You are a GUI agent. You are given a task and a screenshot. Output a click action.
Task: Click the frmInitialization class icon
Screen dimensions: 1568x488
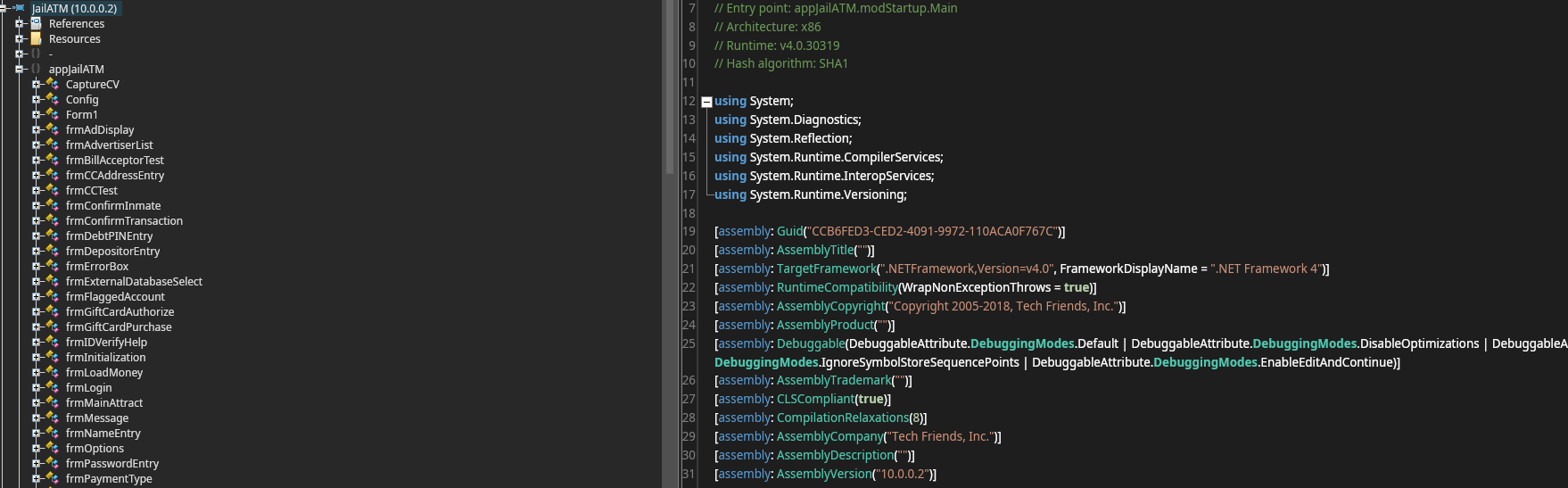53,357
